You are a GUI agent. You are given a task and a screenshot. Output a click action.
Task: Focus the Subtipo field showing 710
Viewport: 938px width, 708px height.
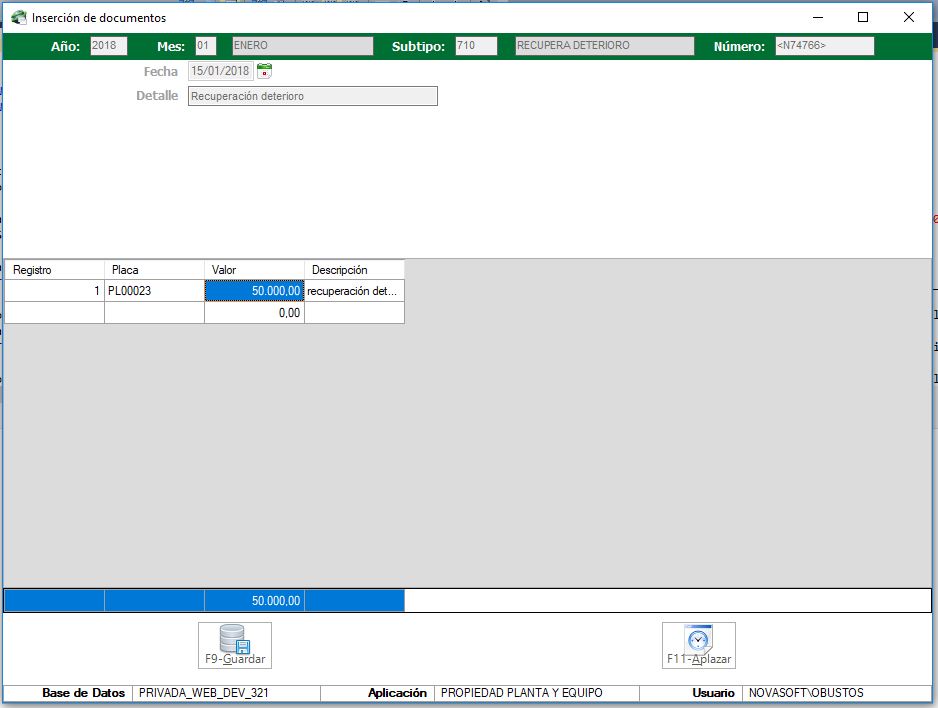coord(476,46)
